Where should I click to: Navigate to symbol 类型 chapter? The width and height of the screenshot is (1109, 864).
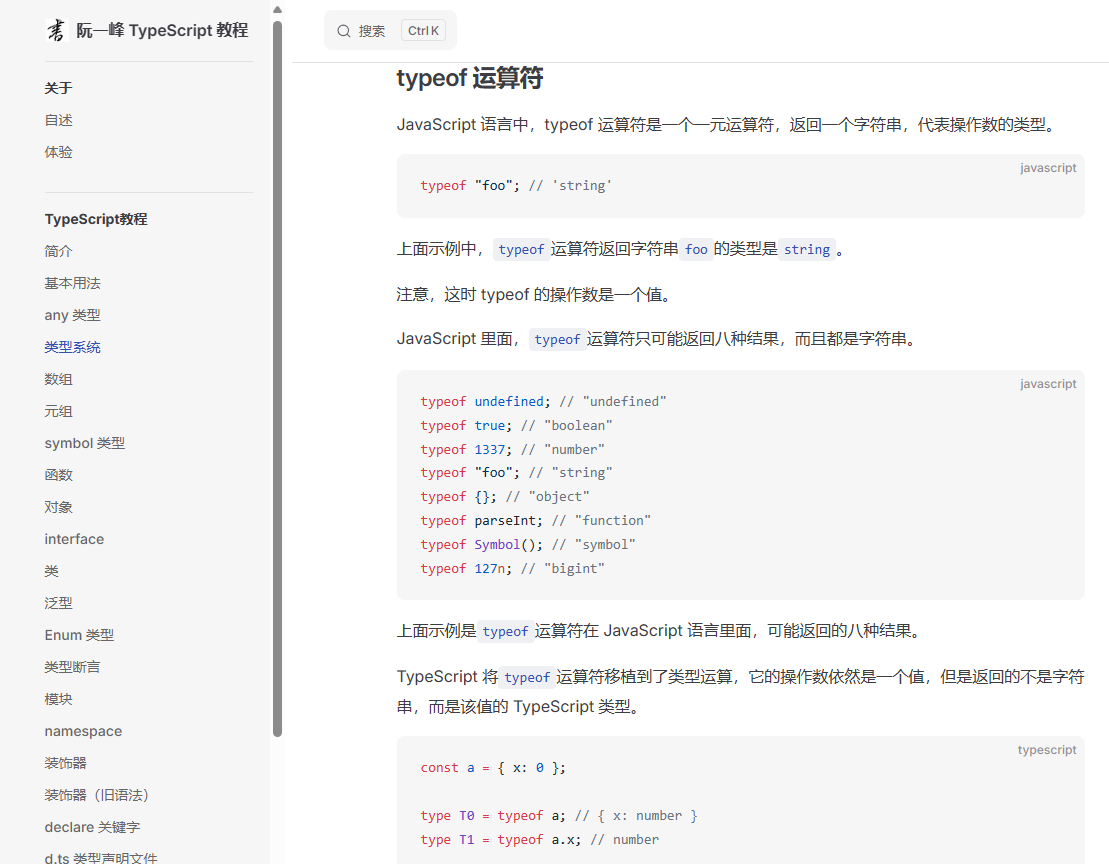click(85, 443)
